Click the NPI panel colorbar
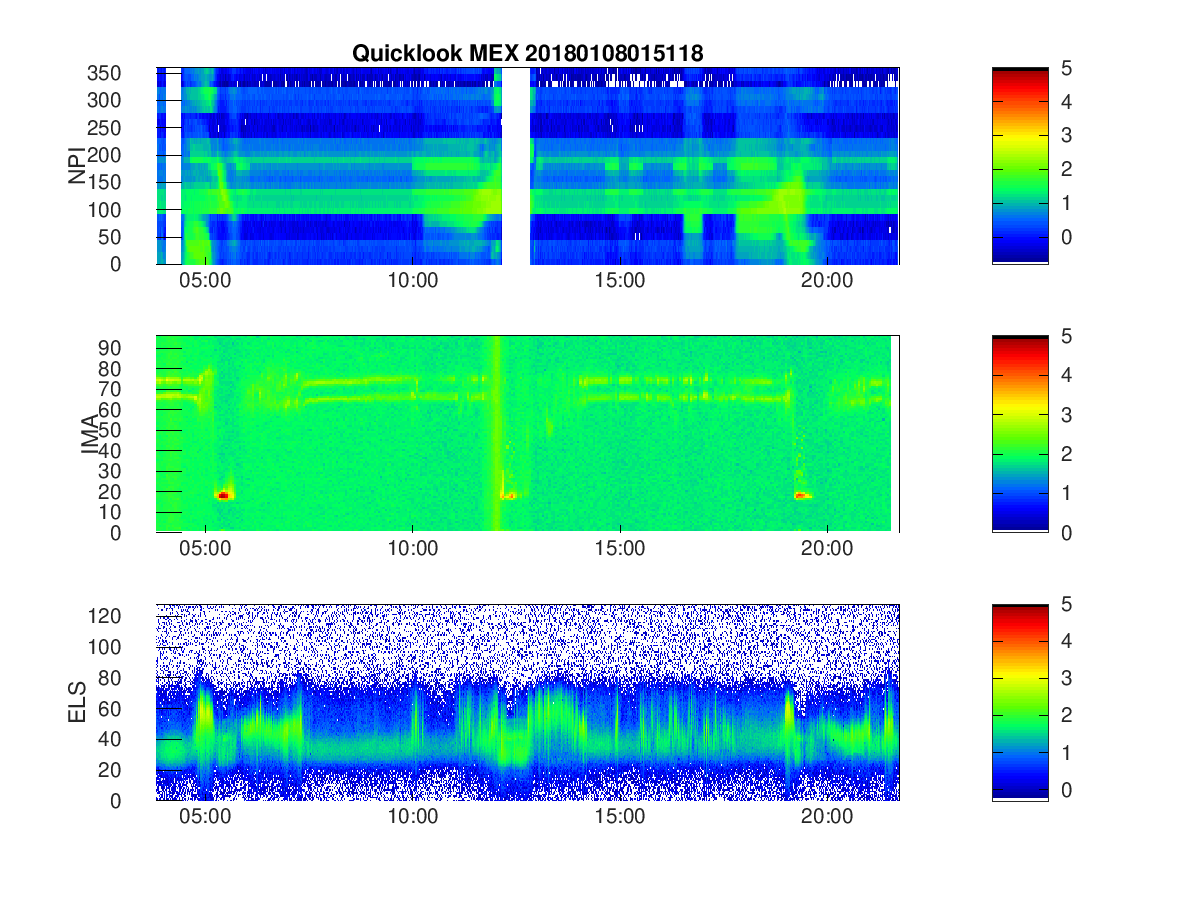 click(1020, 165)
